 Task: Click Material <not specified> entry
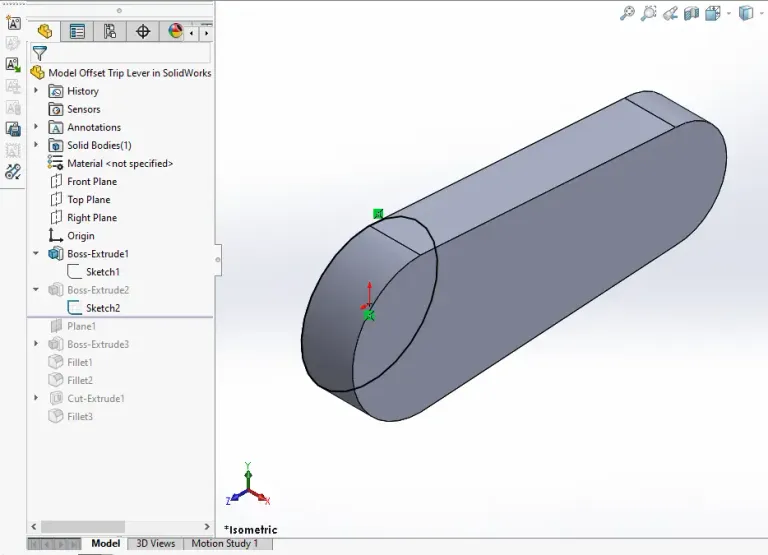click(119, 164)
